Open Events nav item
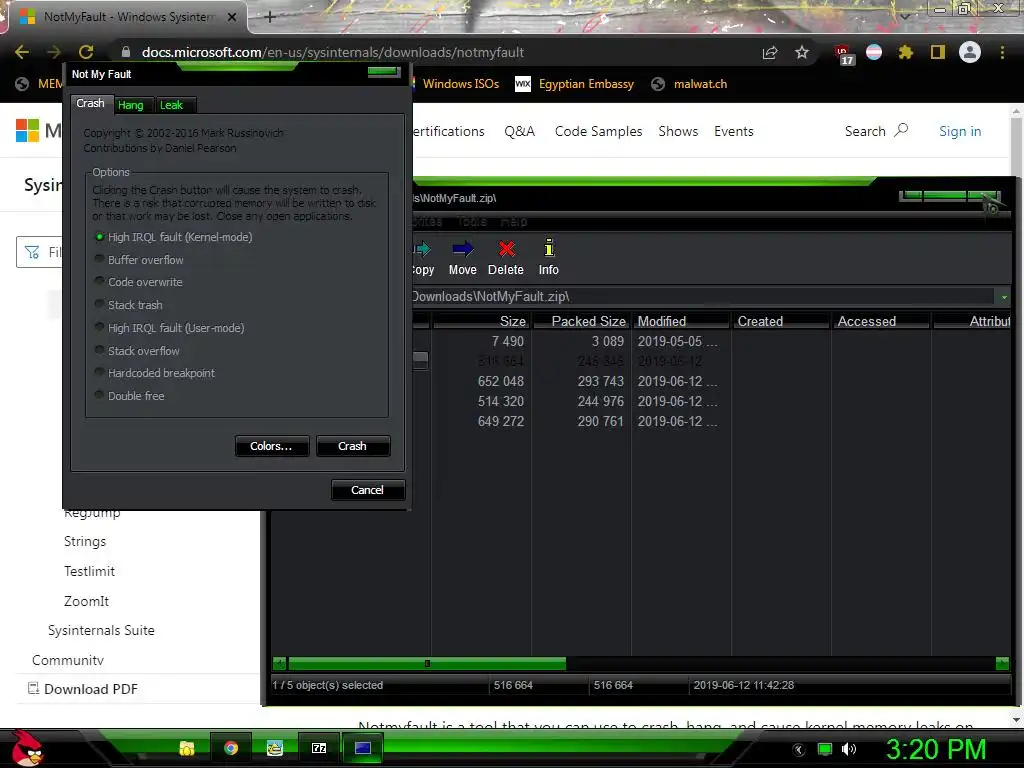Image resolution: width=1024 pixels, height=768 pixels. [x=733, y=131]
